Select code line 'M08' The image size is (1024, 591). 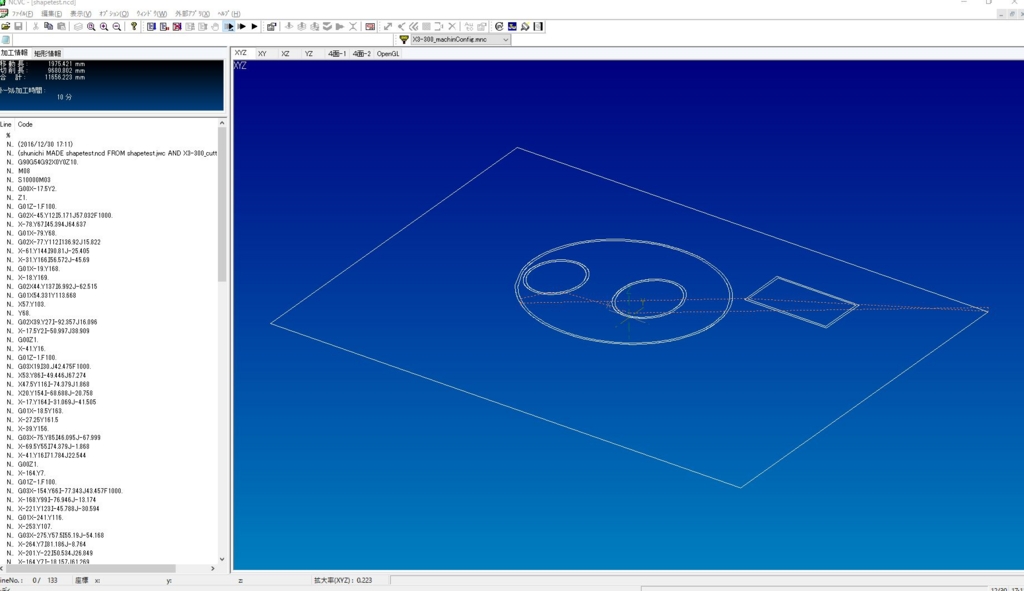[x=24, y=171]
